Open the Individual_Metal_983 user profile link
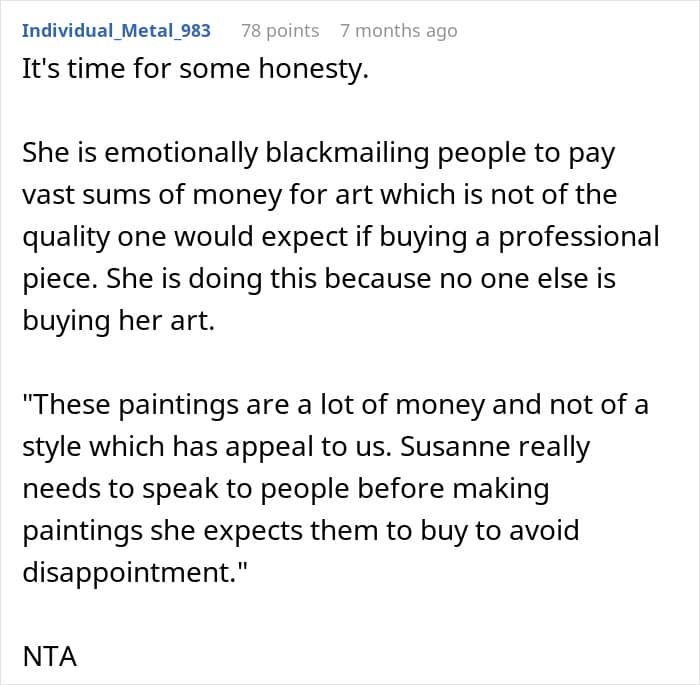This screenshot has height=685, width=700. point(116,30)
